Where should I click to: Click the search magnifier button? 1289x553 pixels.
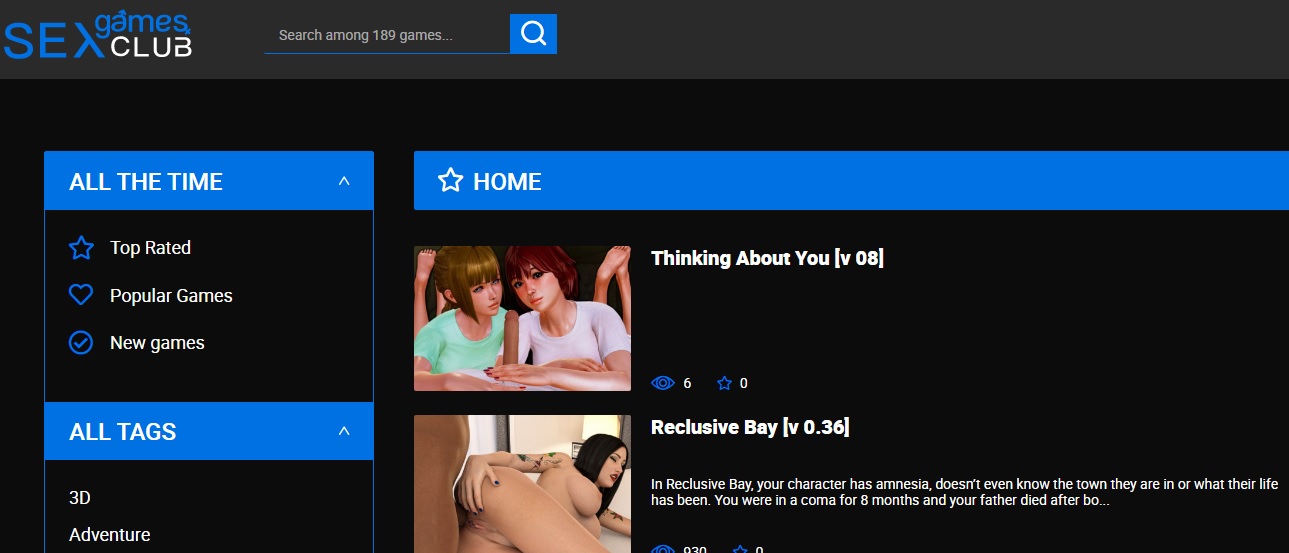click(x=533, y=34)
